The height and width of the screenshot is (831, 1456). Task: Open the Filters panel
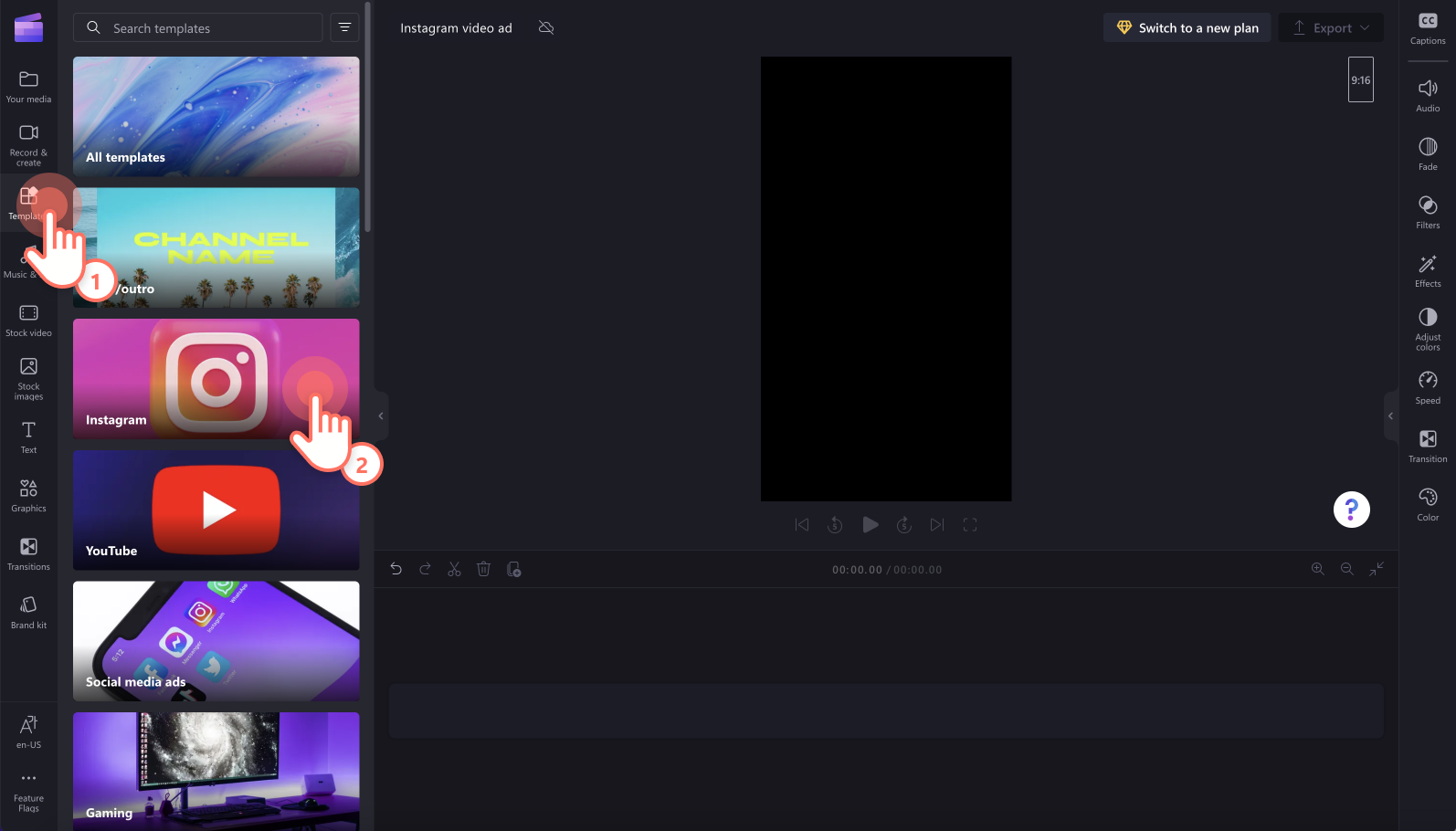pyautogui.click(x=1428, y=213)
